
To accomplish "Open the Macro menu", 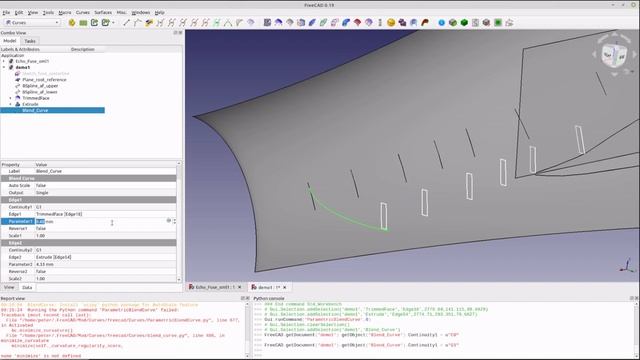I will pos(64,13).
